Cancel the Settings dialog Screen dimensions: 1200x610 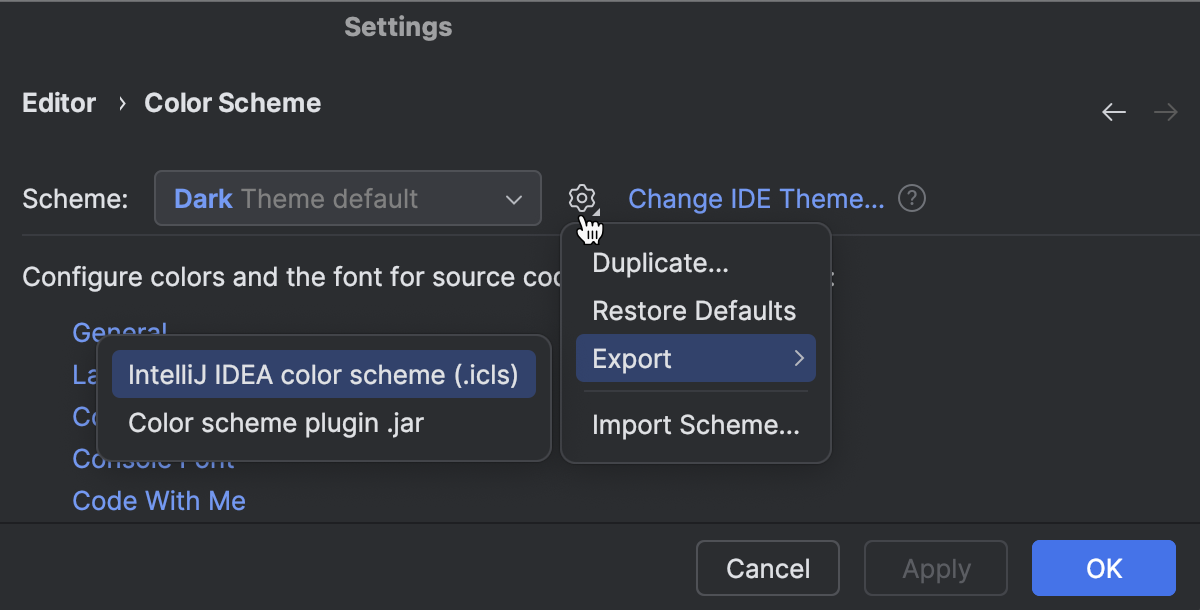click(x=767, y=568)
